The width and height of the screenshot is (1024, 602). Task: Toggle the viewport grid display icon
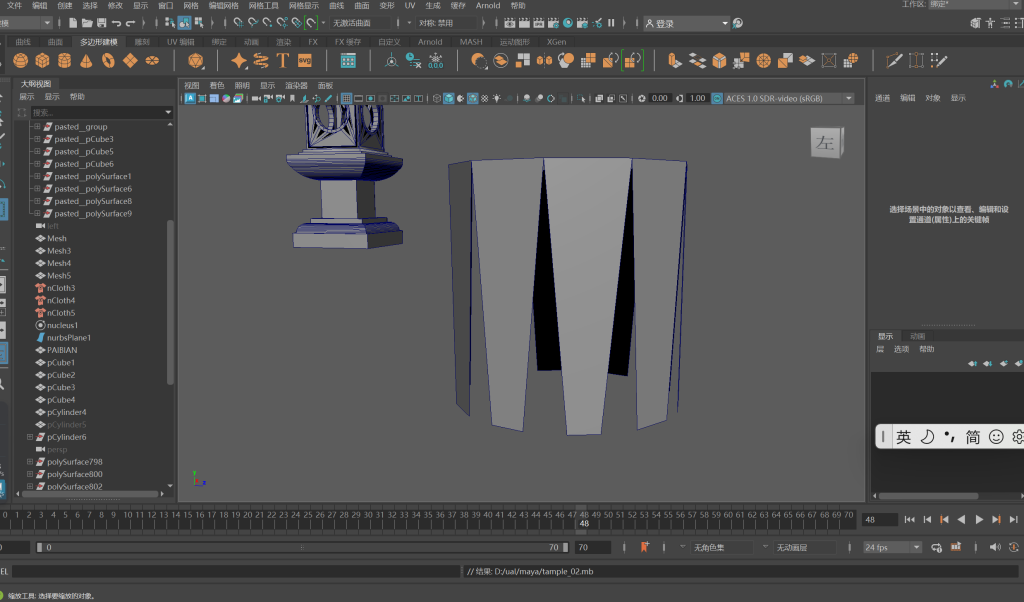click(x=346, y=98)
